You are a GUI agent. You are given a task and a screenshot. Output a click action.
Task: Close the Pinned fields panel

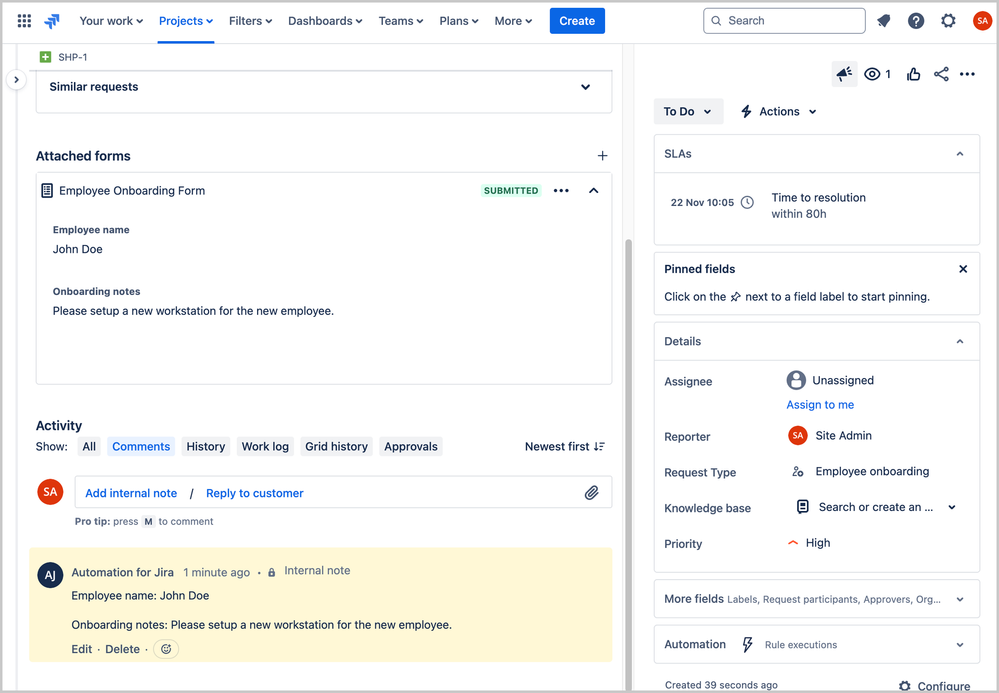click(x=963, y=269)
